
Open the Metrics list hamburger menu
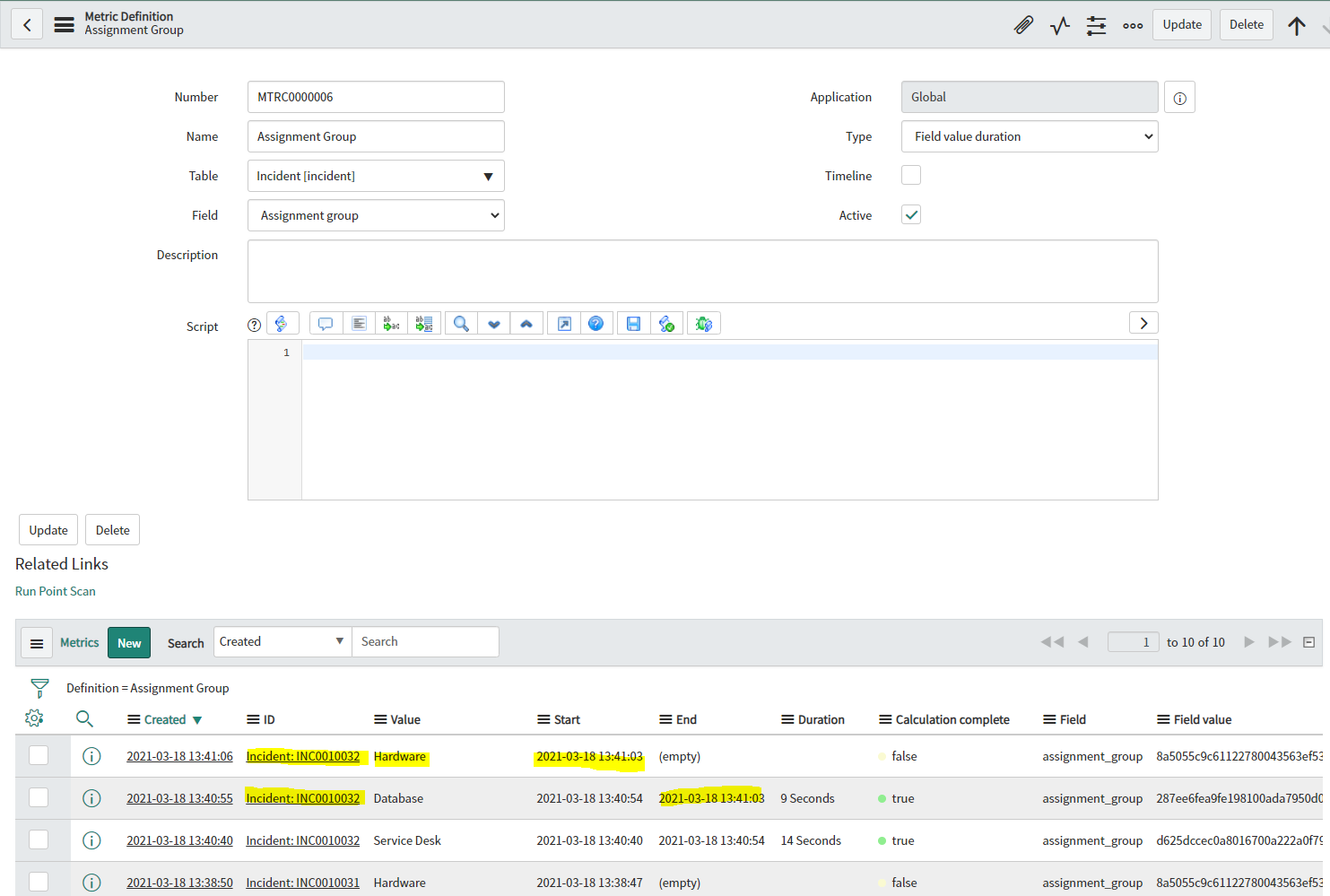(37, 643)
